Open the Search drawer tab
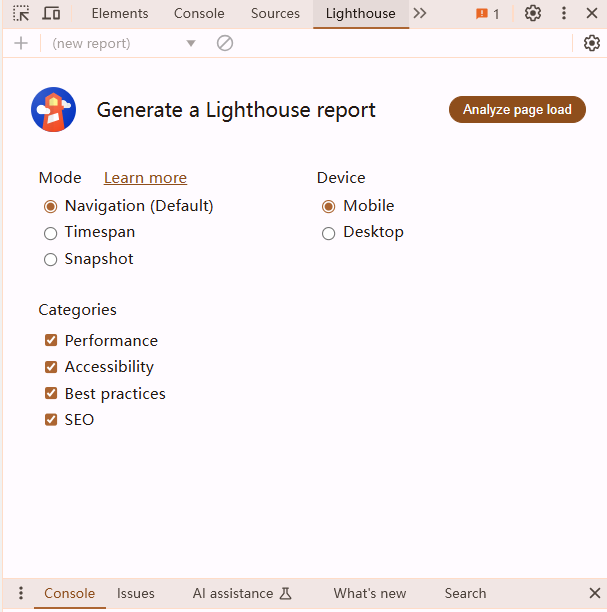 tap(465, 594)
